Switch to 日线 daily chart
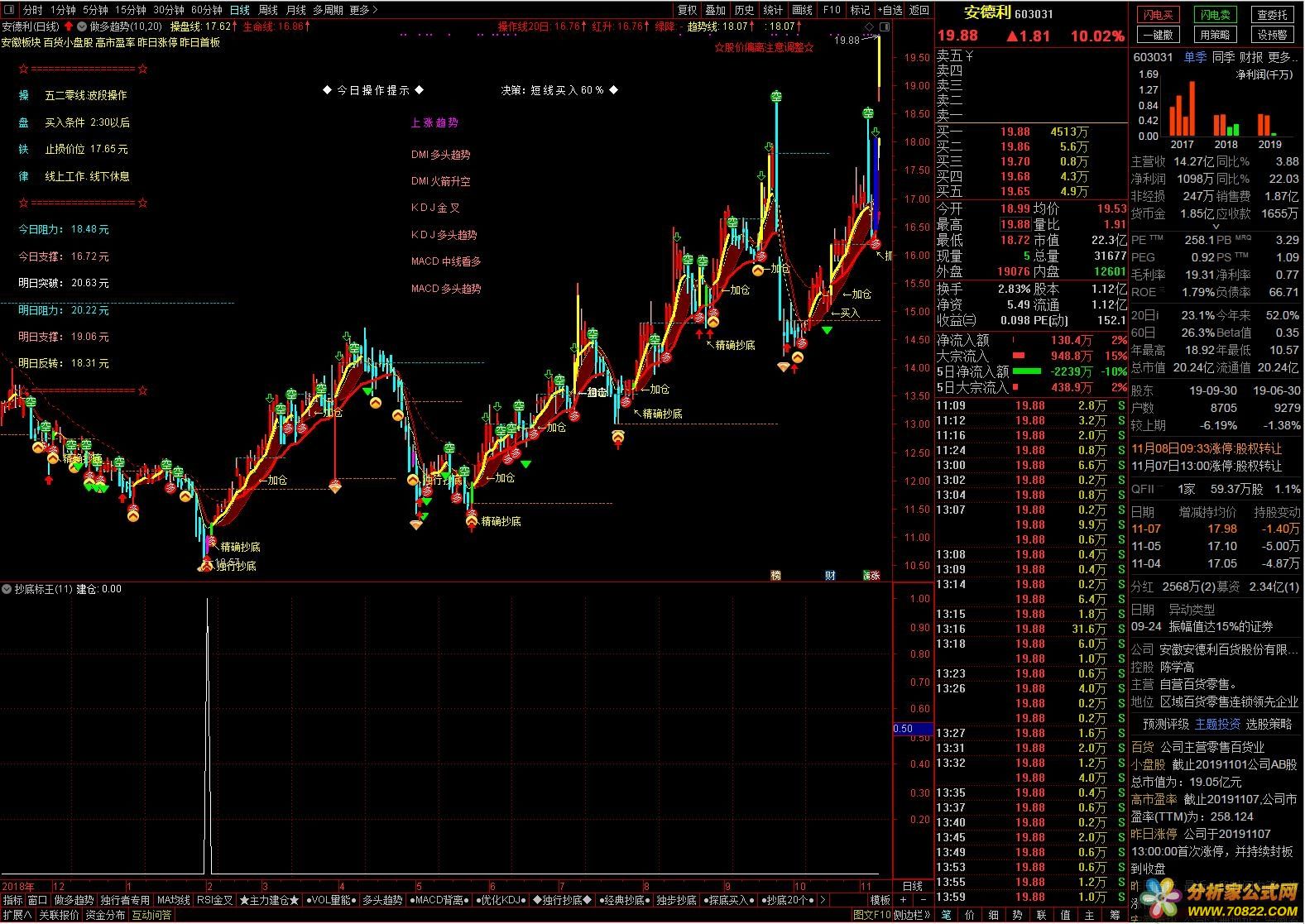This screenshot has width=1305, height=924. pos(239,10)
